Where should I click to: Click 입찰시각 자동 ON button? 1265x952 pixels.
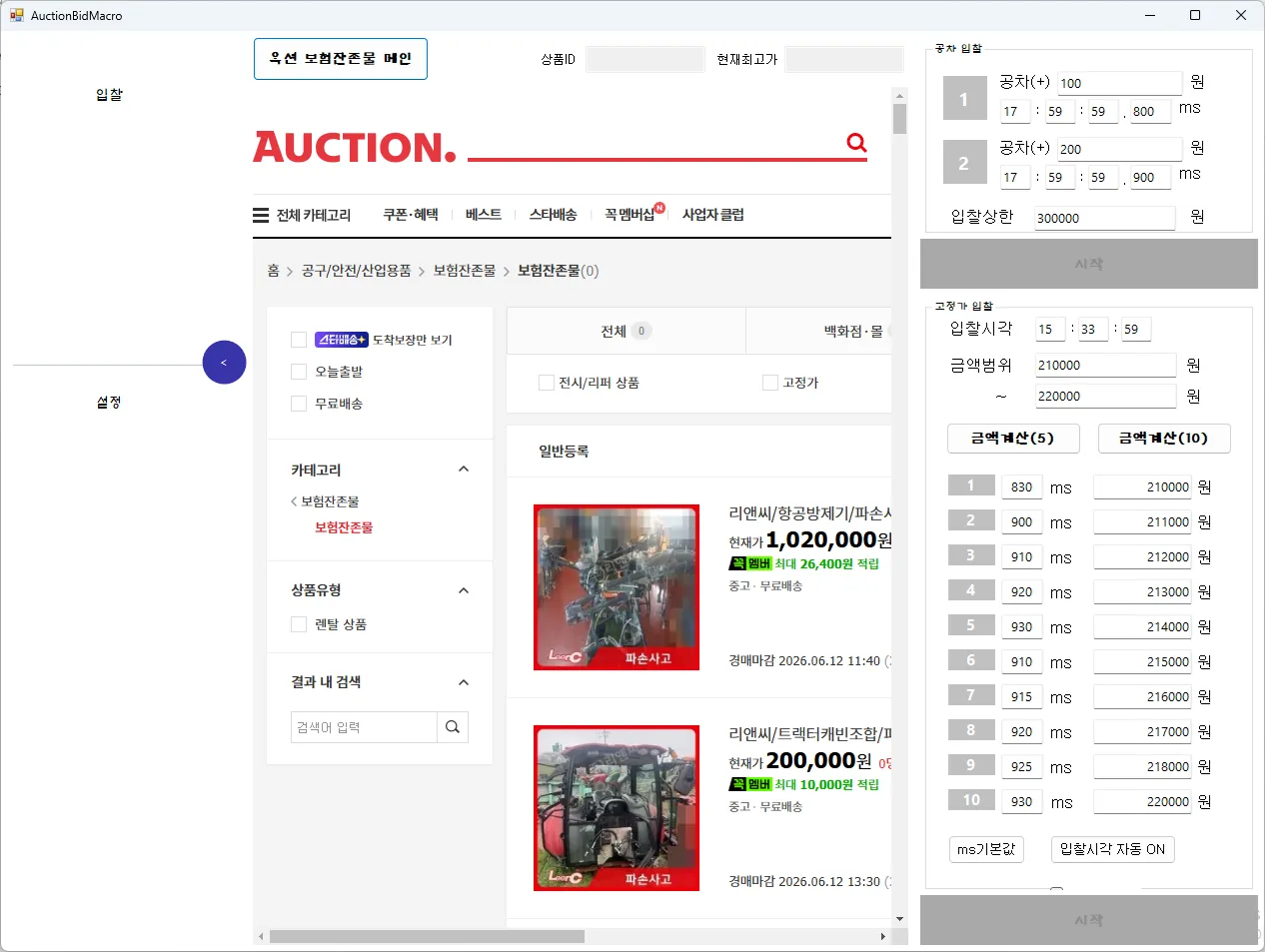[x=1113, y=849]
